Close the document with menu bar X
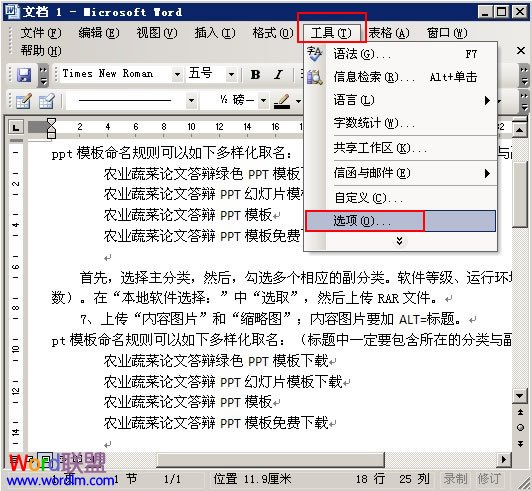Image resolution: width=532 pixels, height=491 pixels. 520,51
